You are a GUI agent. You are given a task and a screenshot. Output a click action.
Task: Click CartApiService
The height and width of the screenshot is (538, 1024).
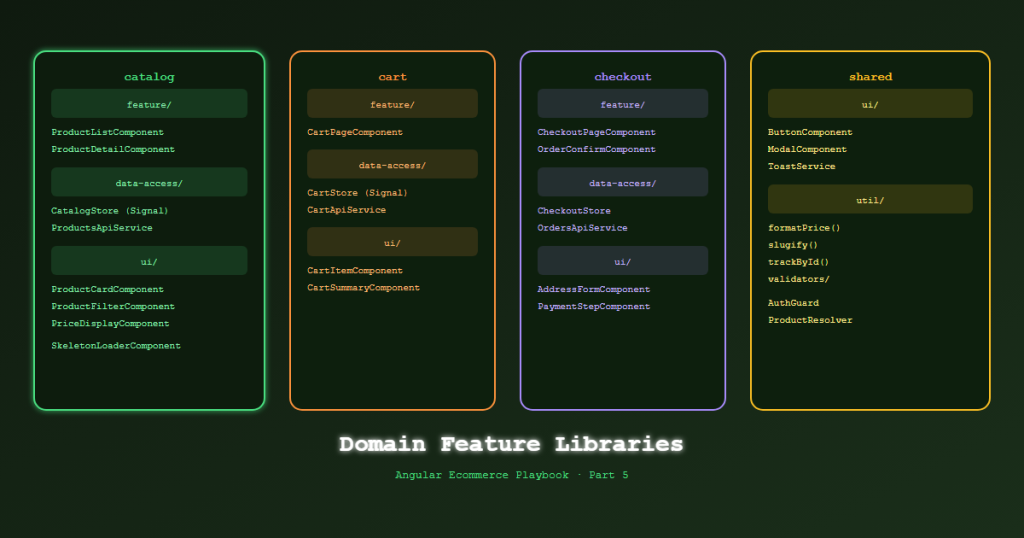point(347,210)
